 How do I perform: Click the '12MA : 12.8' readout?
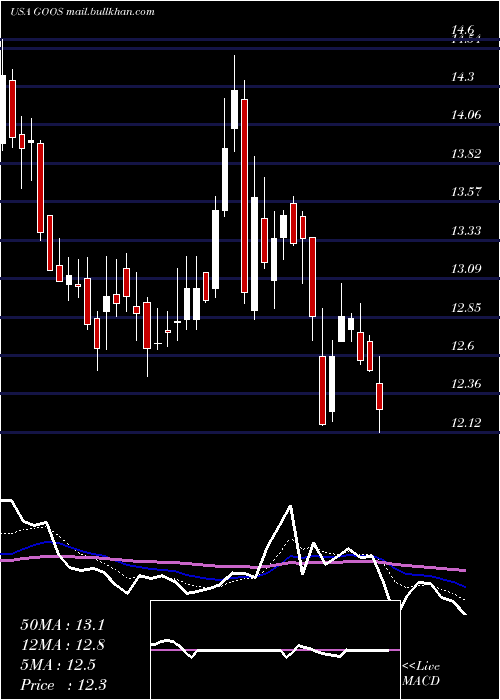[62, 645]
